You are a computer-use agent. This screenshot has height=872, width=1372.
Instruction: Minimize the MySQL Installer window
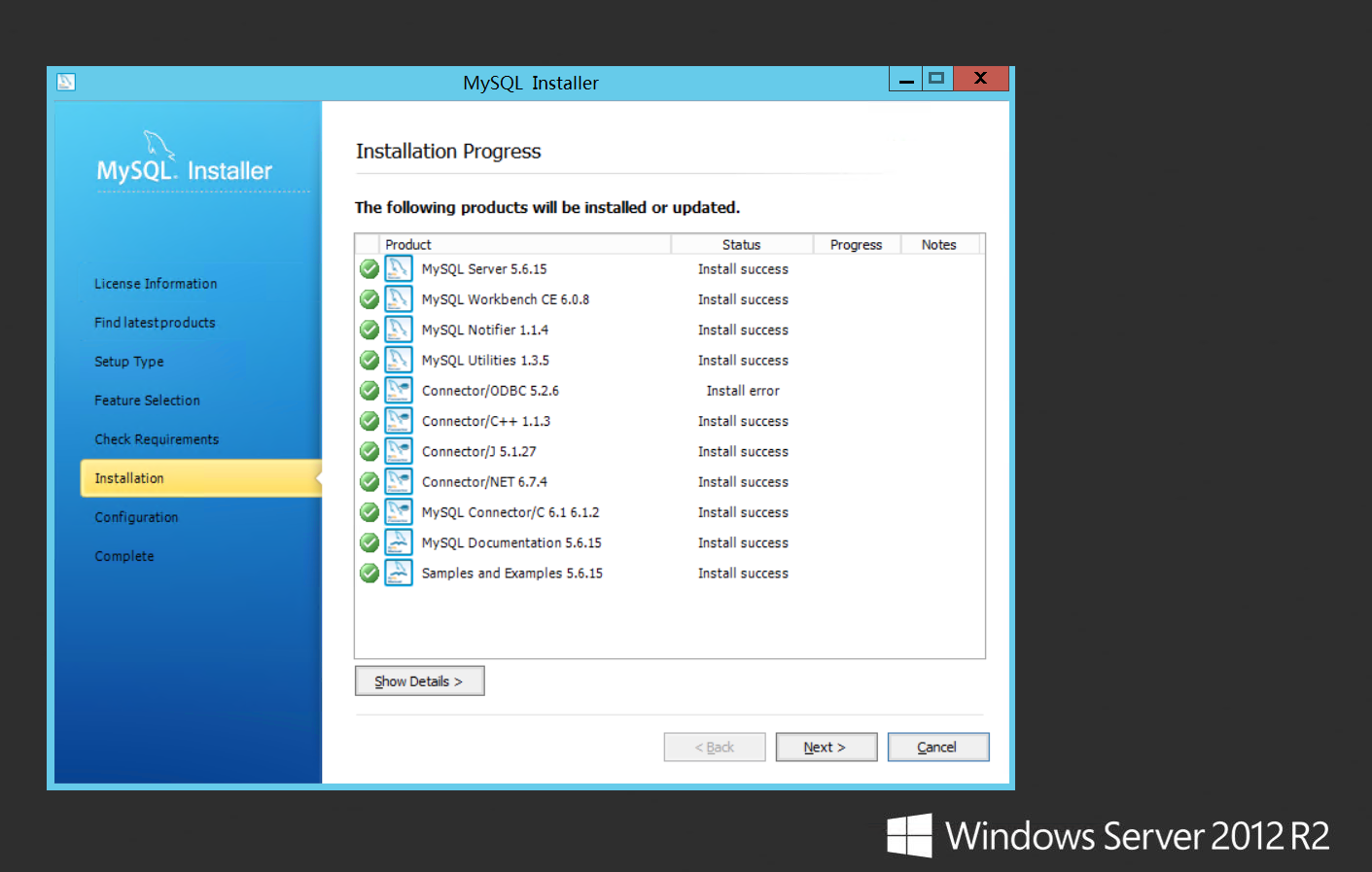click(906, 79)
